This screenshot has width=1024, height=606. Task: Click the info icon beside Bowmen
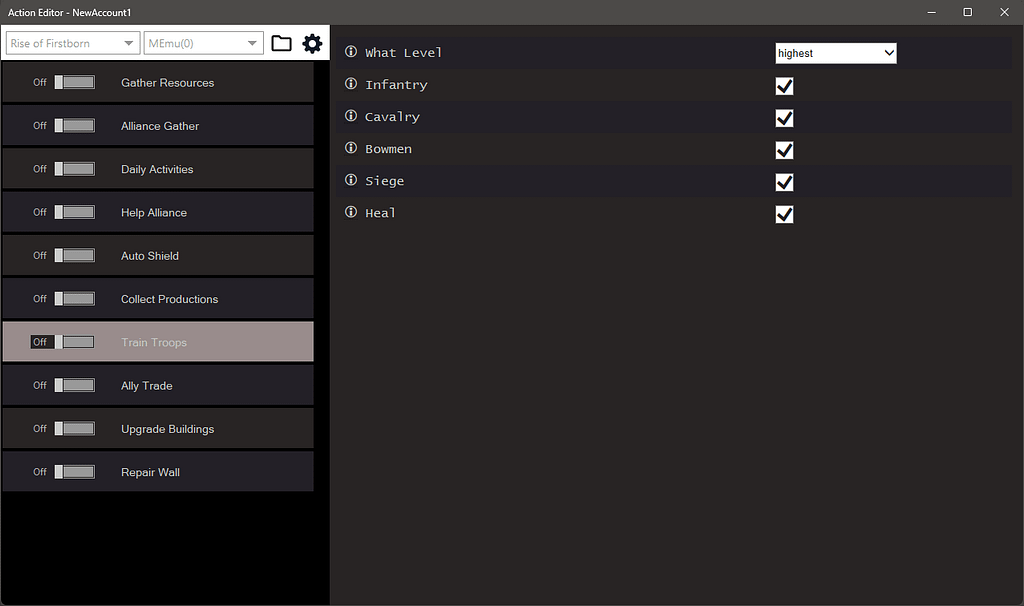[349, 149]
